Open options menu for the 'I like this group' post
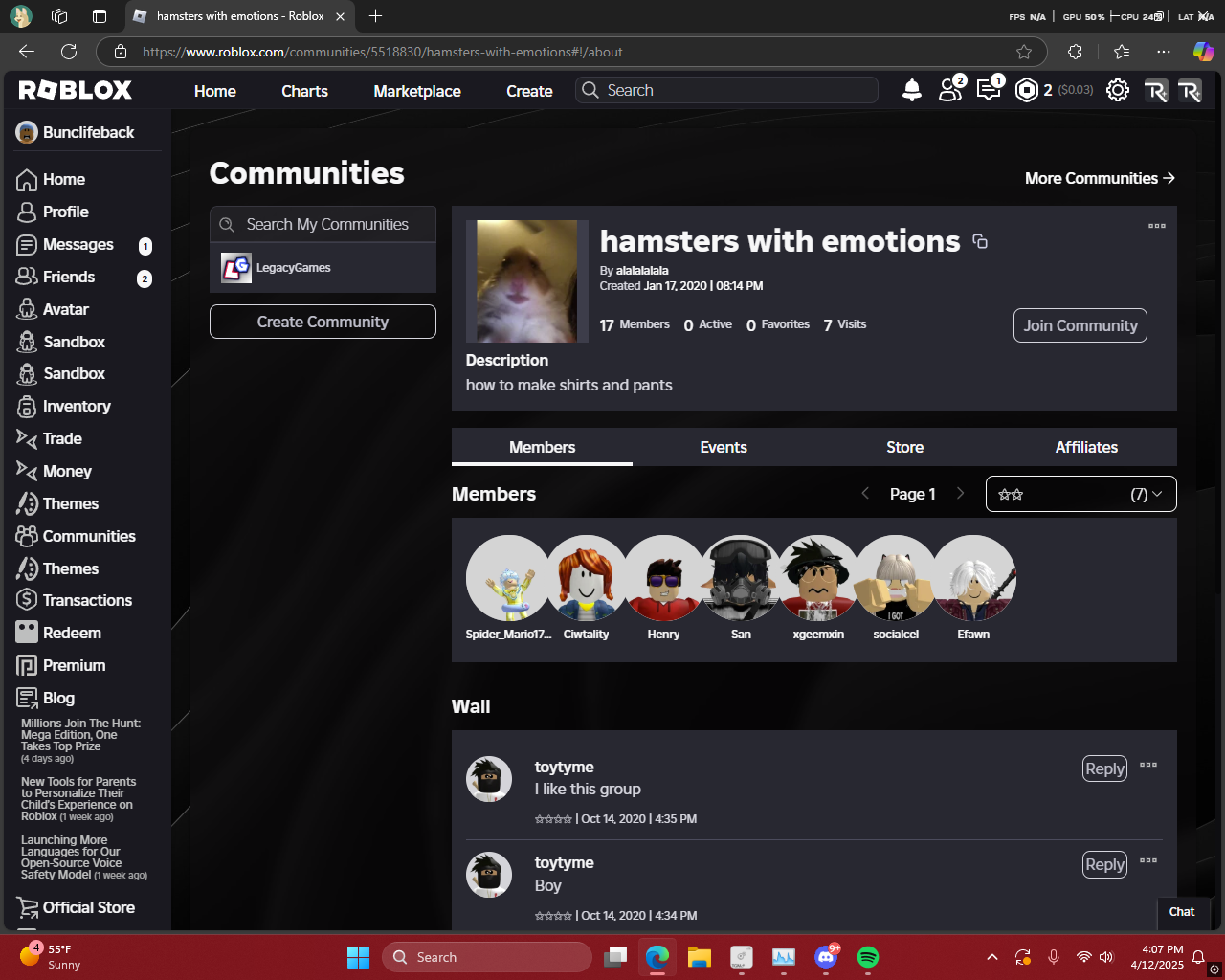 (1148, 765)
